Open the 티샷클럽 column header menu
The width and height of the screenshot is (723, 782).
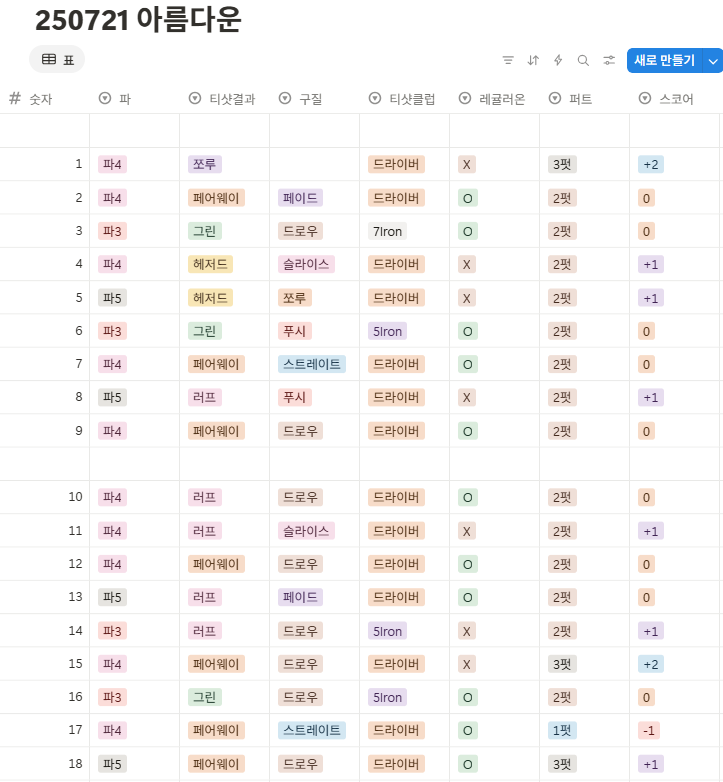(x=404, y=99)
